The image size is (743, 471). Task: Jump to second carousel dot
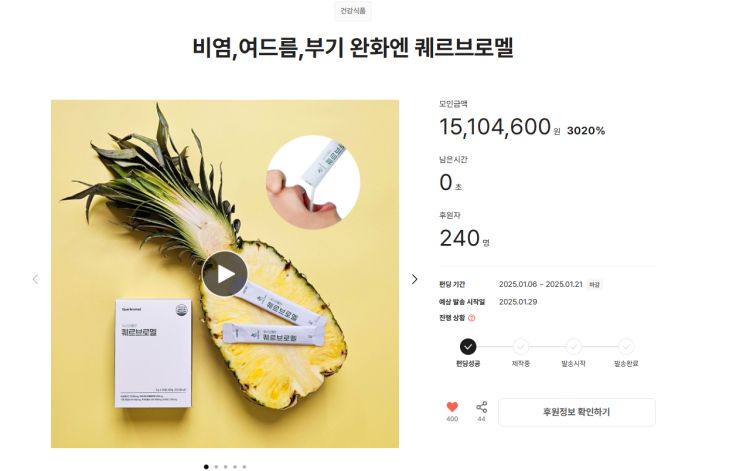(216, 467)
